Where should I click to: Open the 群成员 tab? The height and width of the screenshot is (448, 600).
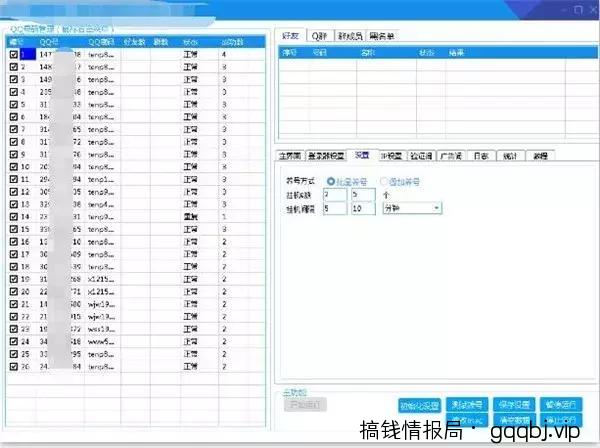(x=350, y=36)
